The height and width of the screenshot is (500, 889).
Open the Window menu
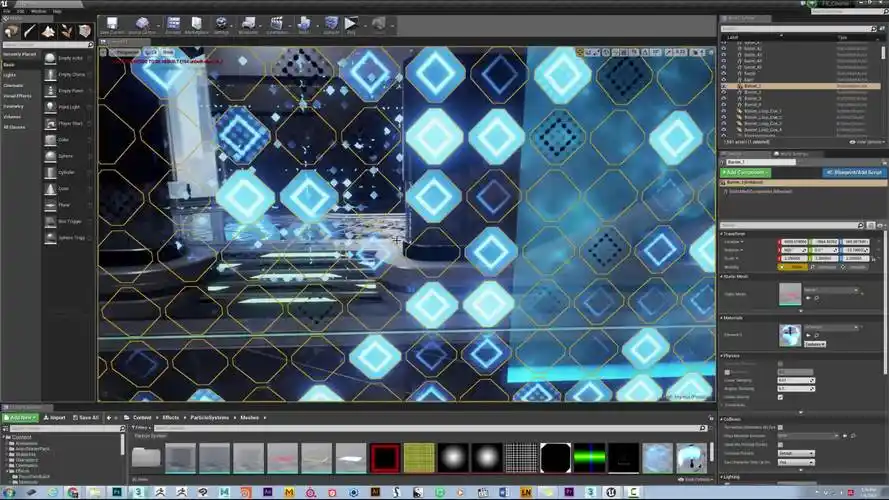coord(38,11)
